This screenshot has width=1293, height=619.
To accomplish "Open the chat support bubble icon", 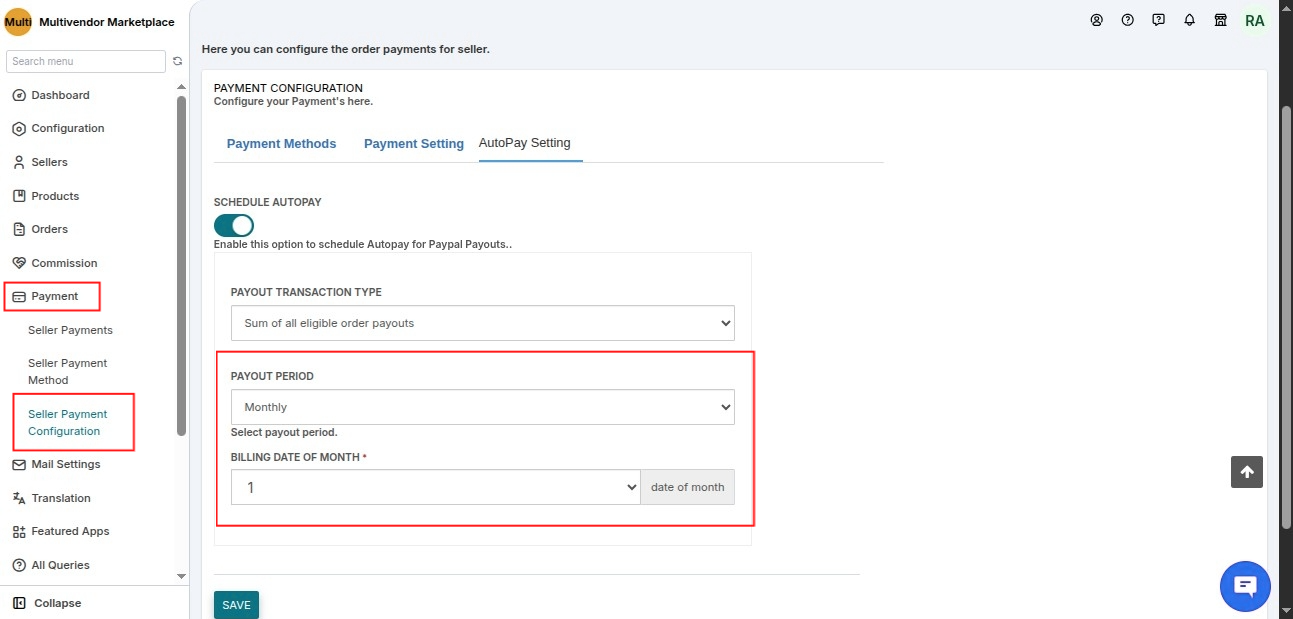I will [x=1245, y=586].
